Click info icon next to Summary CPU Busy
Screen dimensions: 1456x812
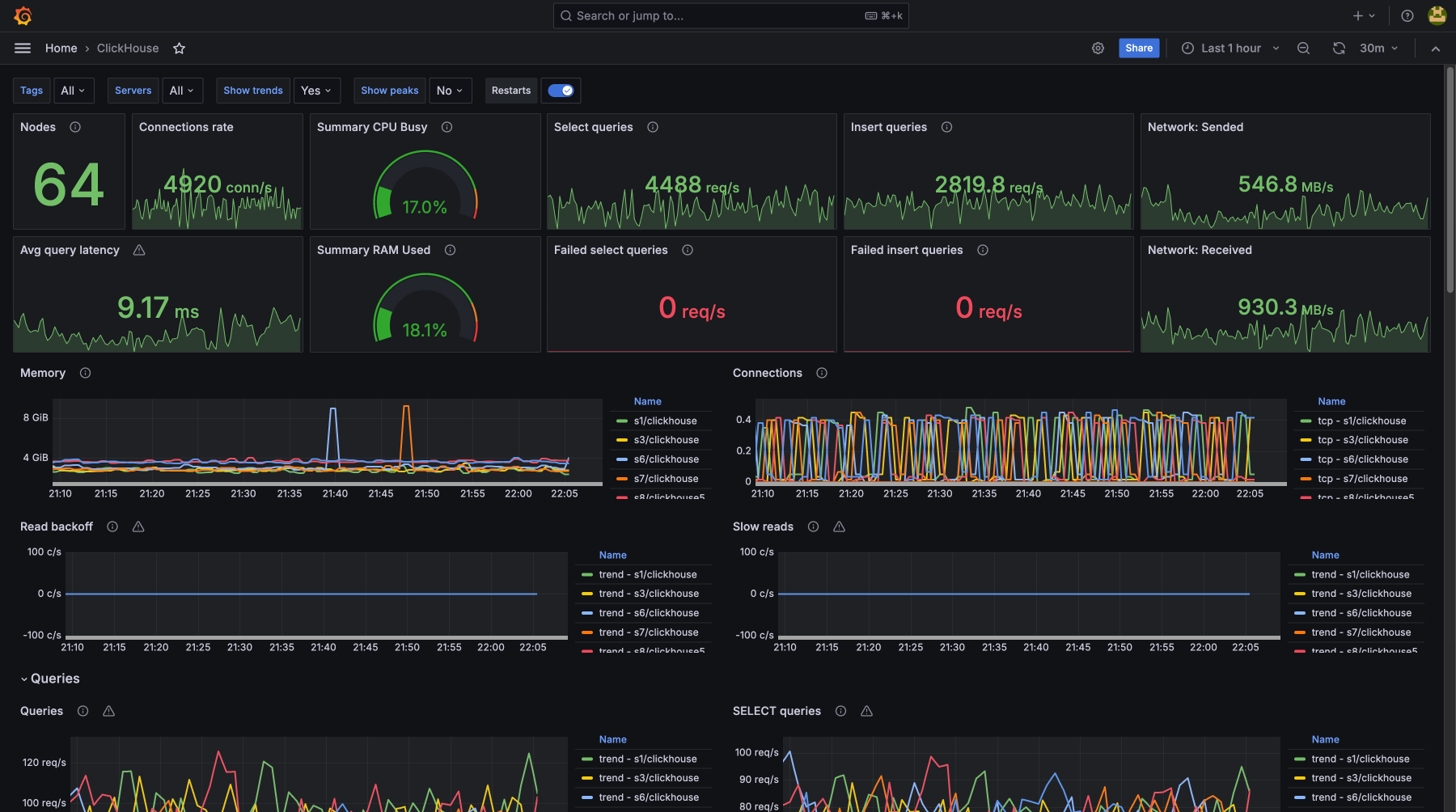[x=447, y=127]
